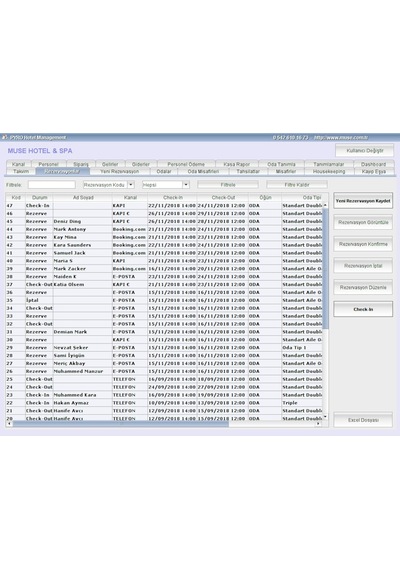
Task: Click inside the Filtrele text input
Action: pyautogui.click(x=52, y=185)
